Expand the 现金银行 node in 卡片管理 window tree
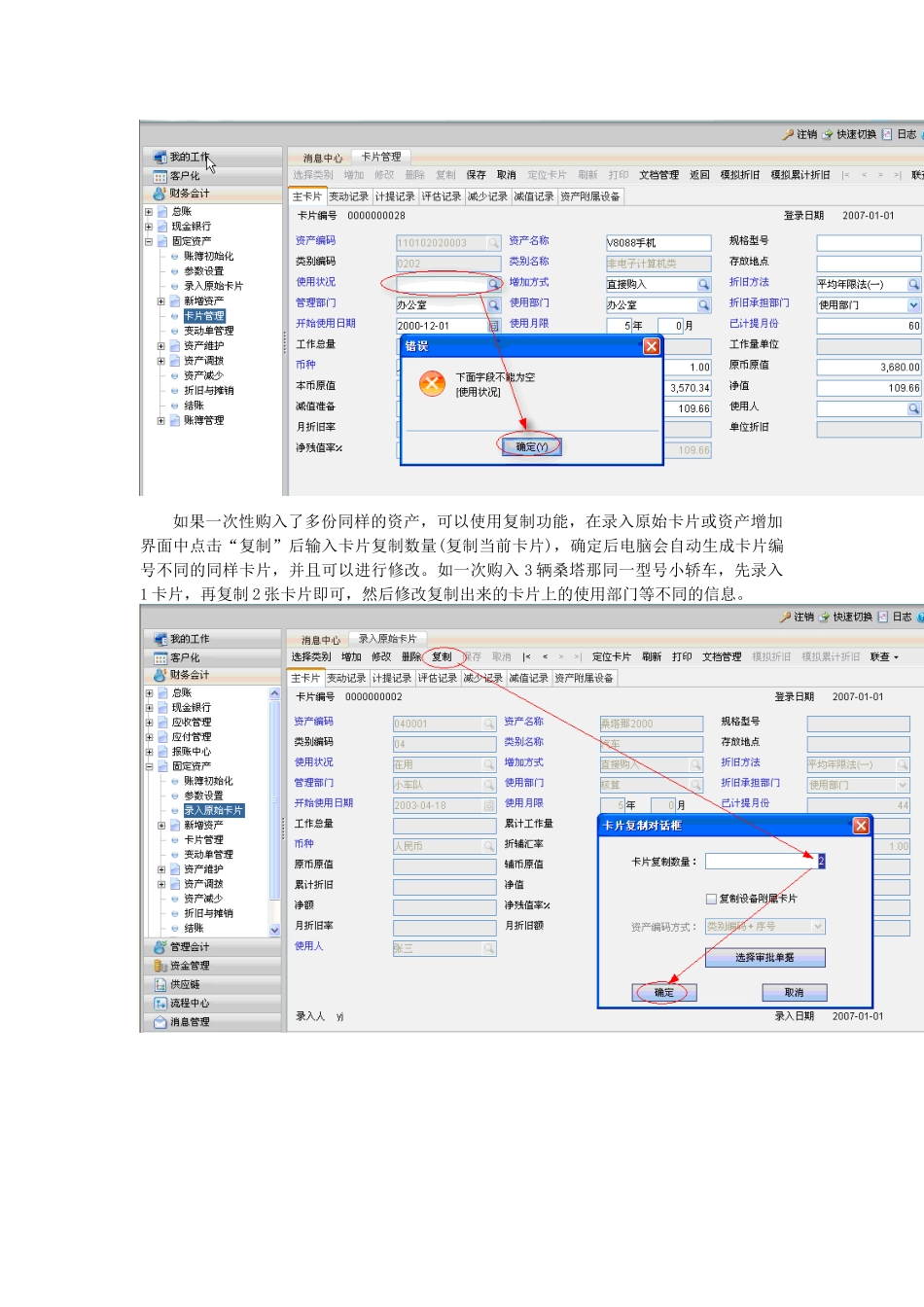This screenshot has height=1307, width=924. pos(149,227)
